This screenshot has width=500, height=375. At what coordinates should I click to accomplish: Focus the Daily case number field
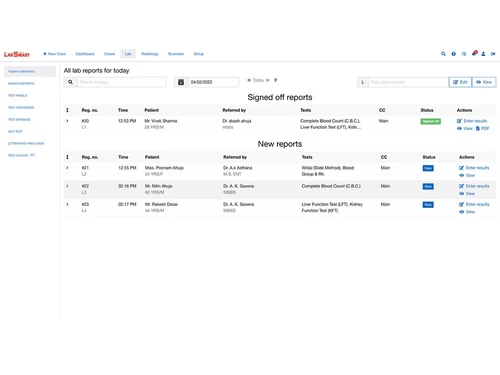(x=408, y=82)
